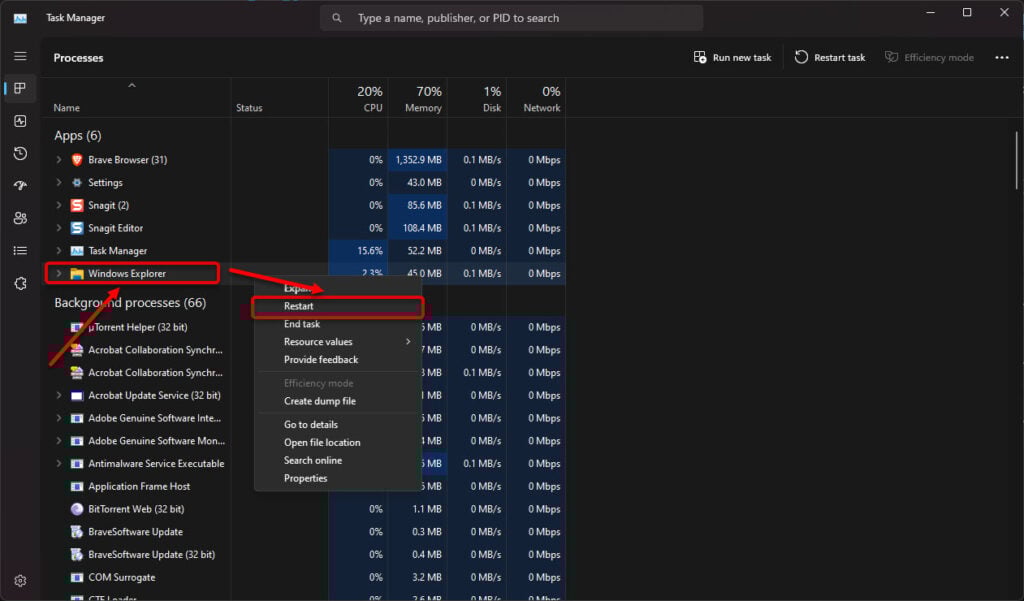Expand the Windows Explorer process group
This screenshot has width=1024, height=601.
[59, 274]
